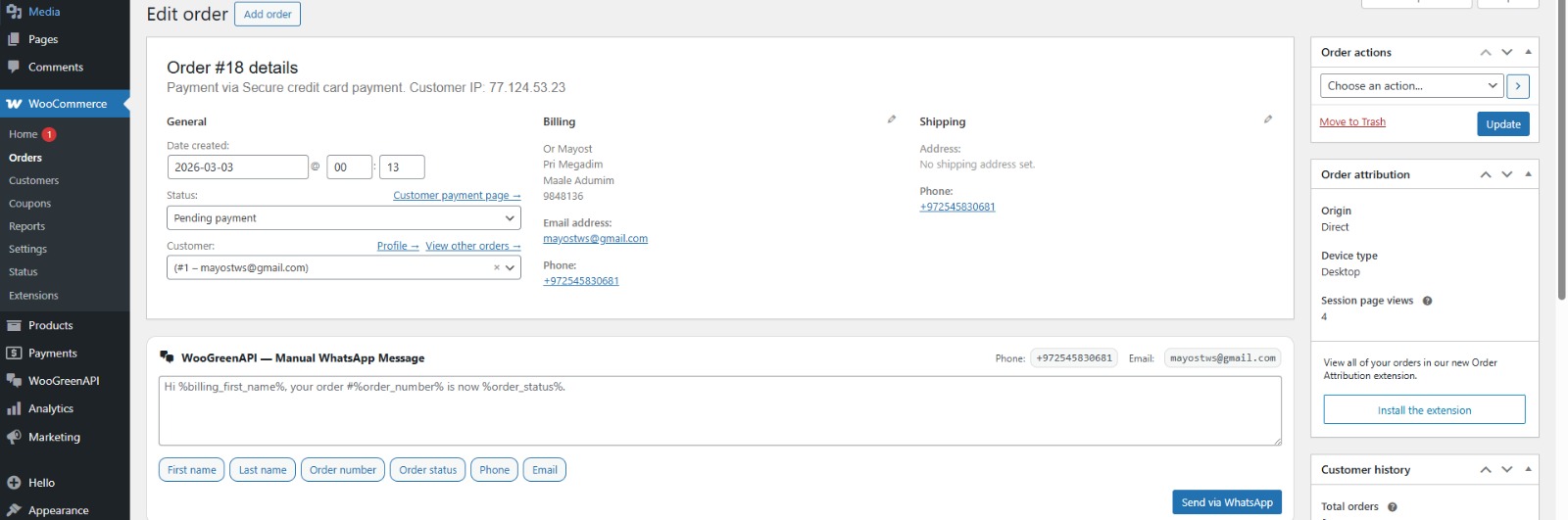This screenshot has width=1568, height=520.
Task: Edit Shipping details pencil icon
Action: point(1268,119)
